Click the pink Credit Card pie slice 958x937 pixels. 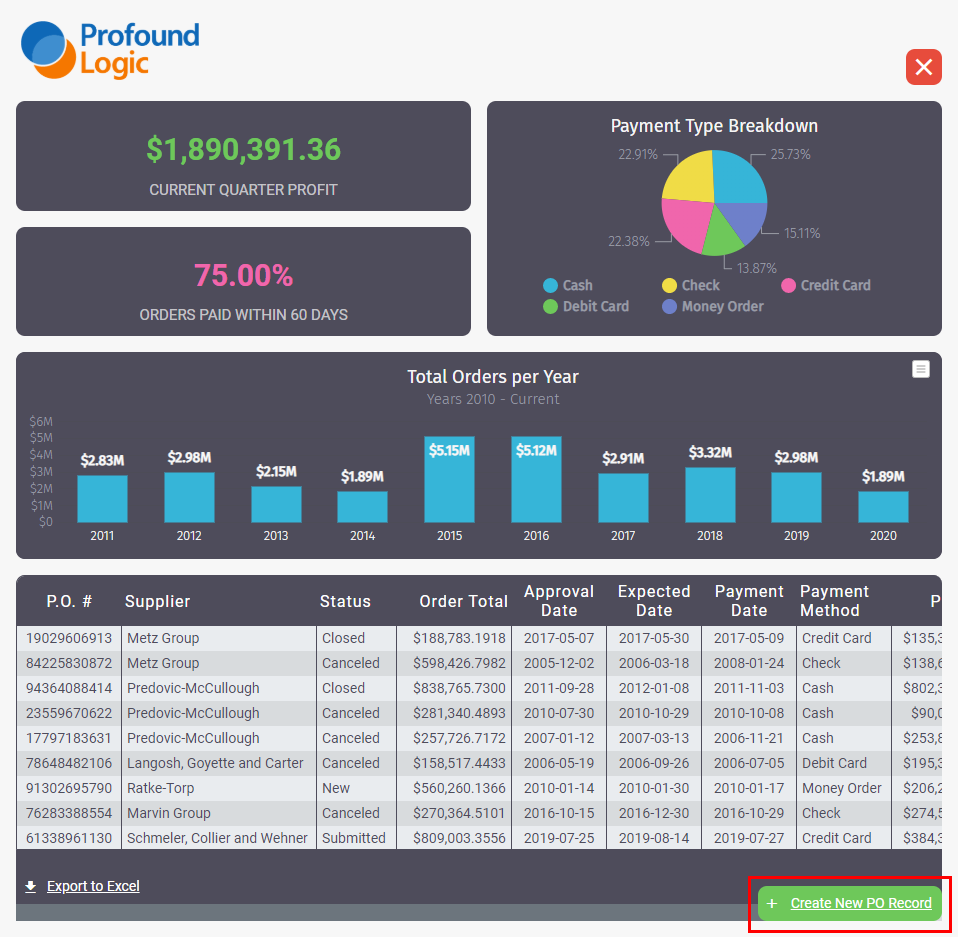[x=688, y=224]
